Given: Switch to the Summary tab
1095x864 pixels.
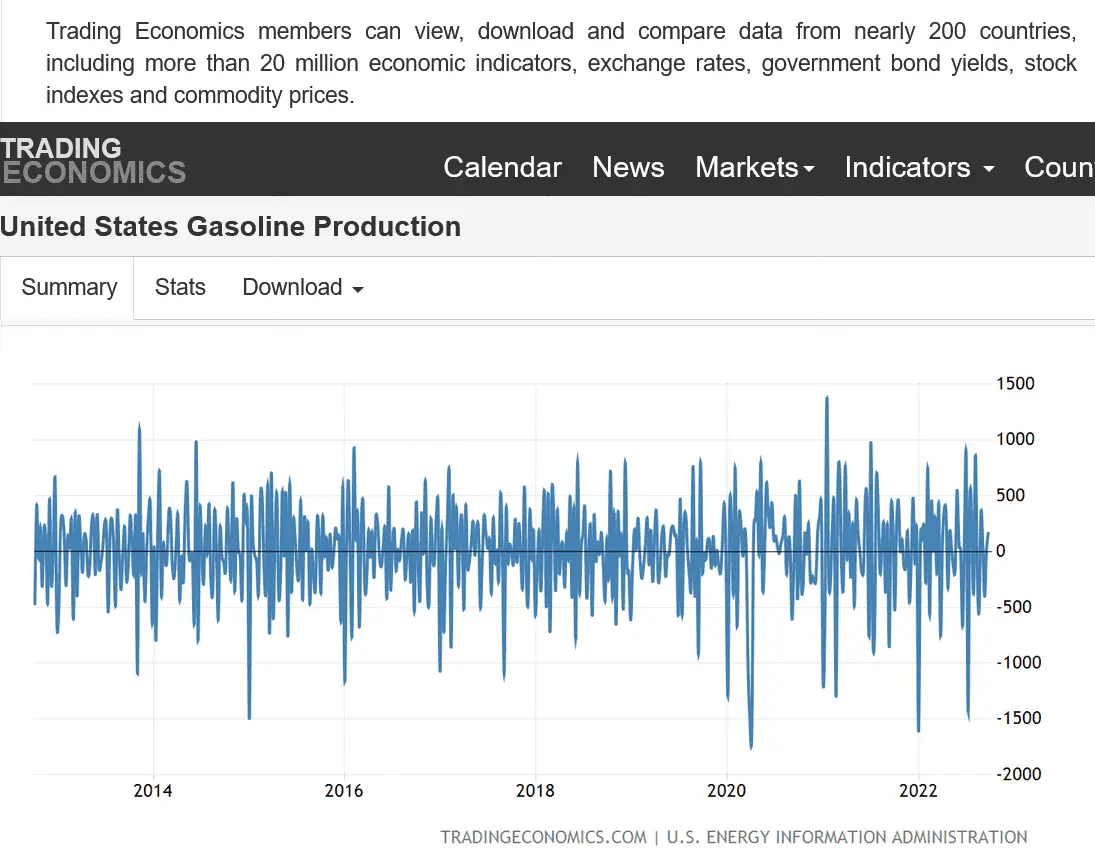Looking at the screenshot, I should click(69, 288).
